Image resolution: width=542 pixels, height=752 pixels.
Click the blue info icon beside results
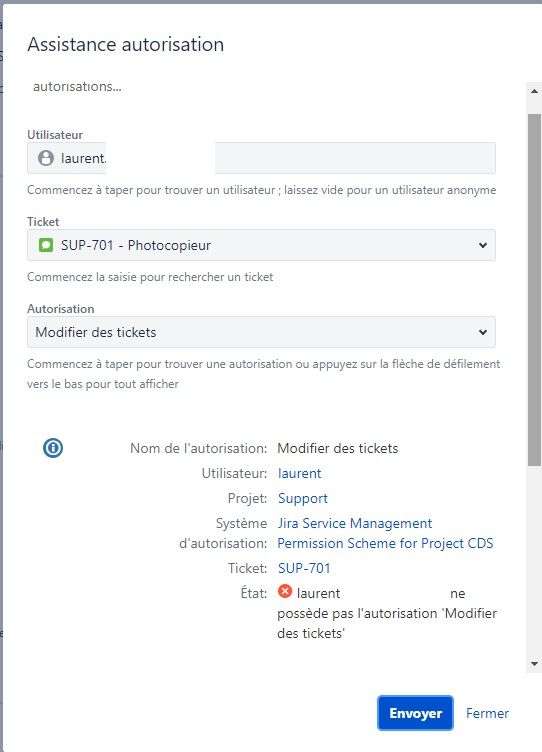(x=53, y=448)
